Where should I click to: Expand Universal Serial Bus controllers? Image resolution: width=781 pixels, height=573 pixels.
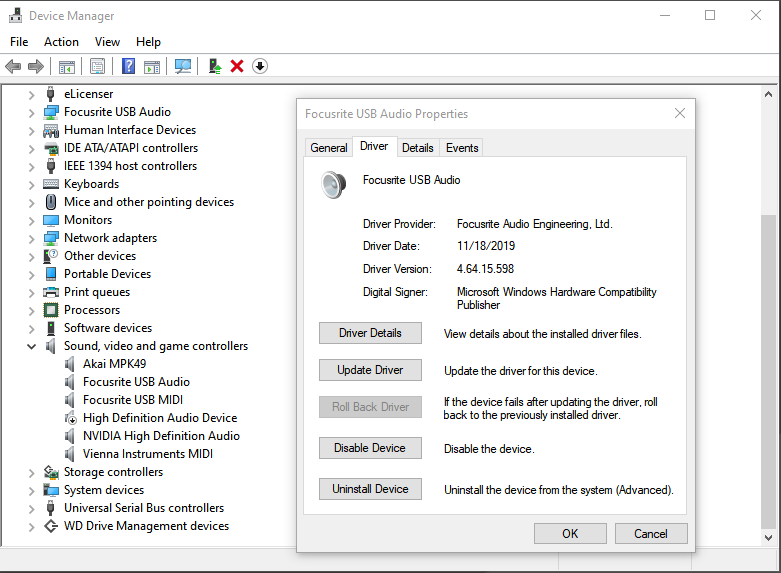tap(31, 508)
